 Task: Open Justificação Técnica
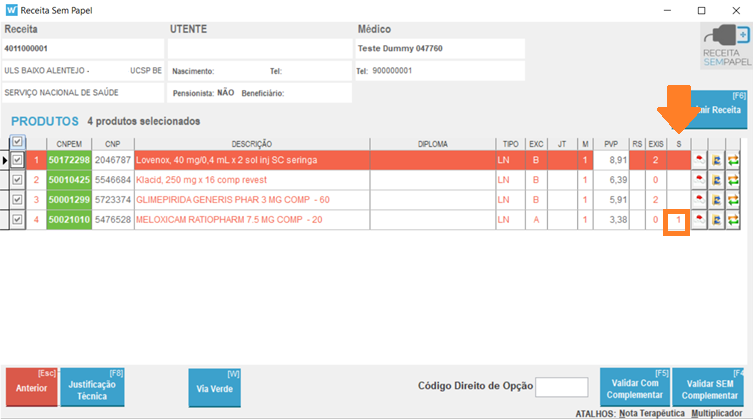(x=92, y=389)
